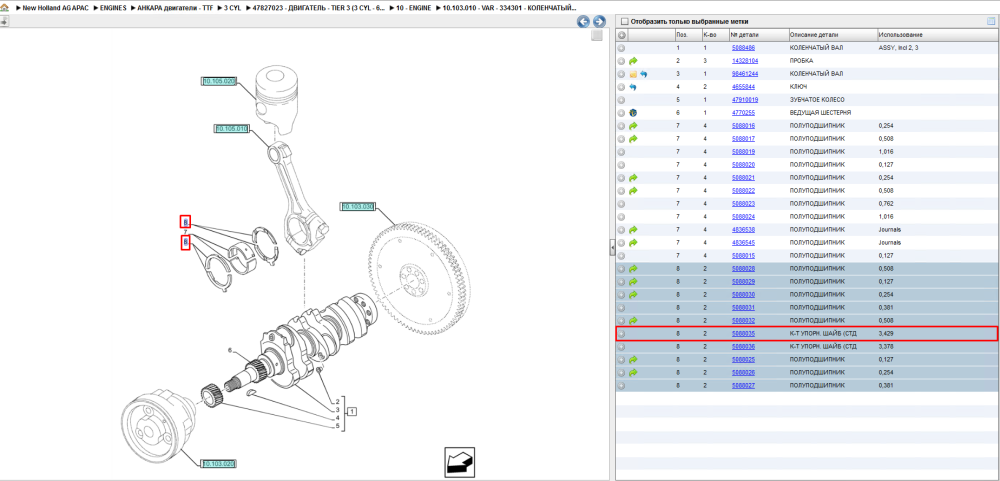
Task: Click usage value 3,378
Action: 885,347
